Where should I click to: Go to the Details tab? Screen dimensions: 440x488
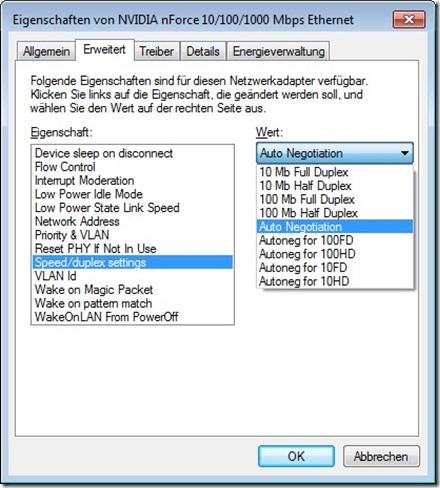203,51
